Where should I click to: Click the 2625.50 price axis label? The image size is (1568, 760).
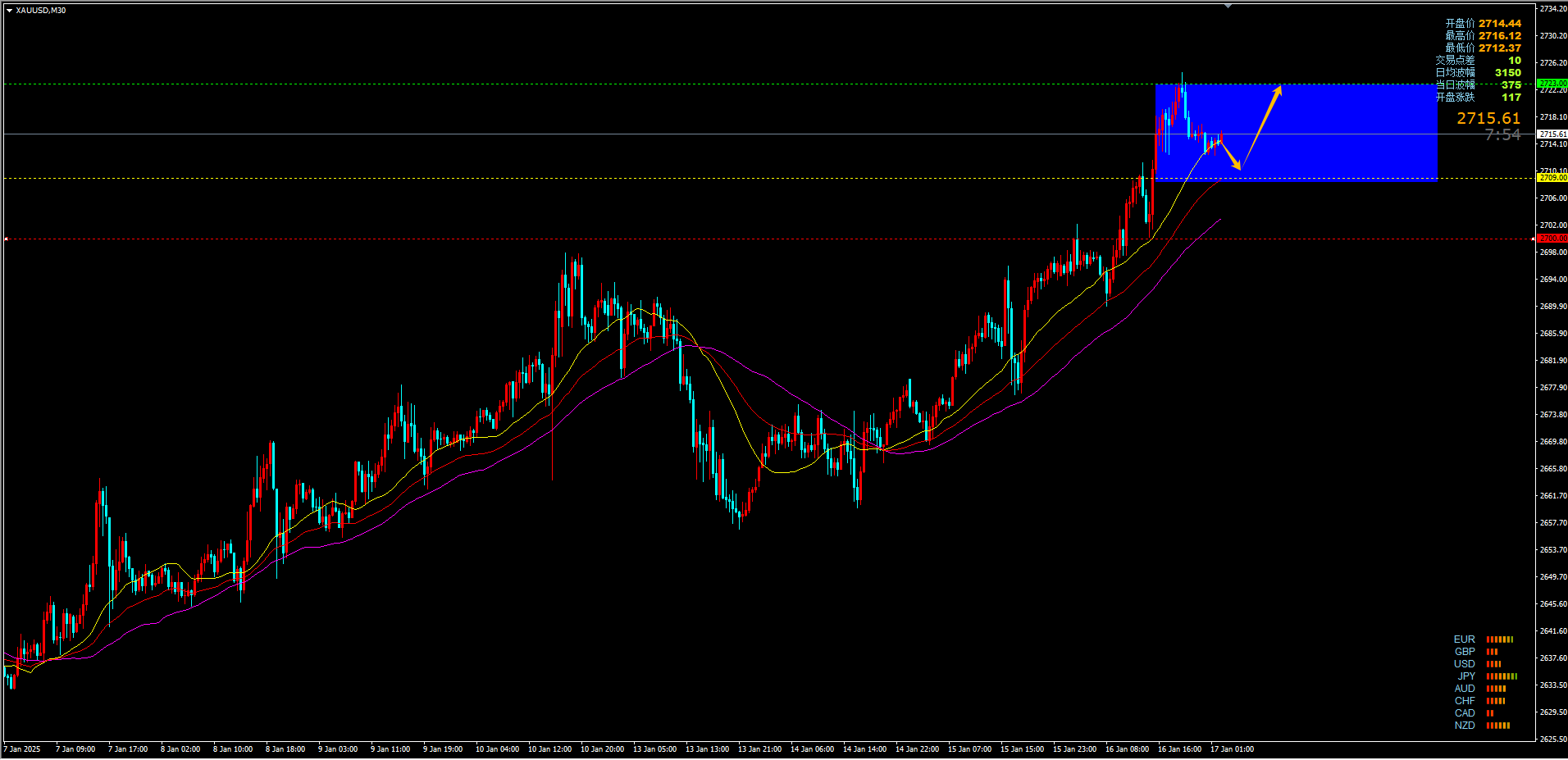tap(1553, 740)
